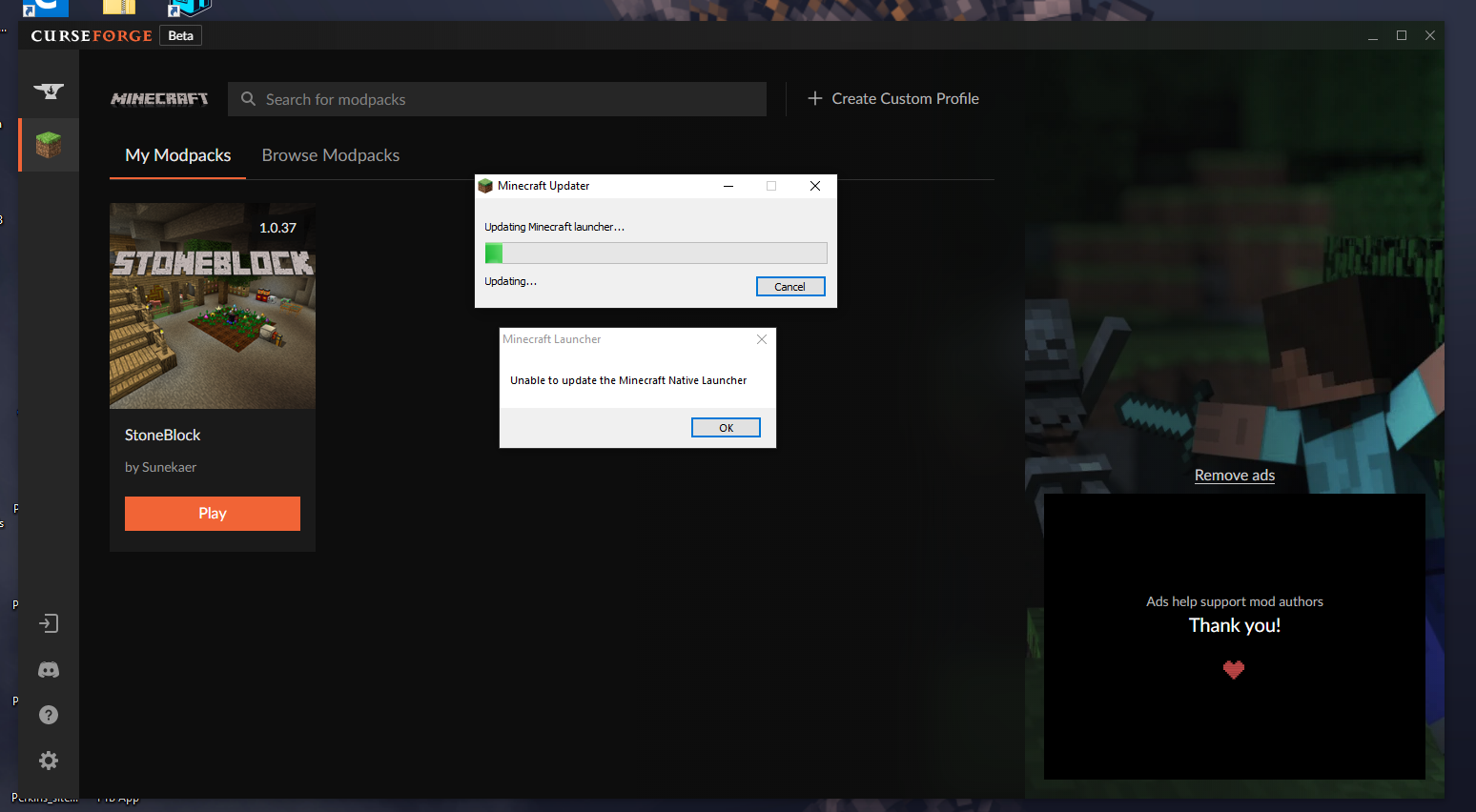Click the blue cube desktop shortcut icon
Viewport: 1476px width, 812px height.
(x=188, y=8)
